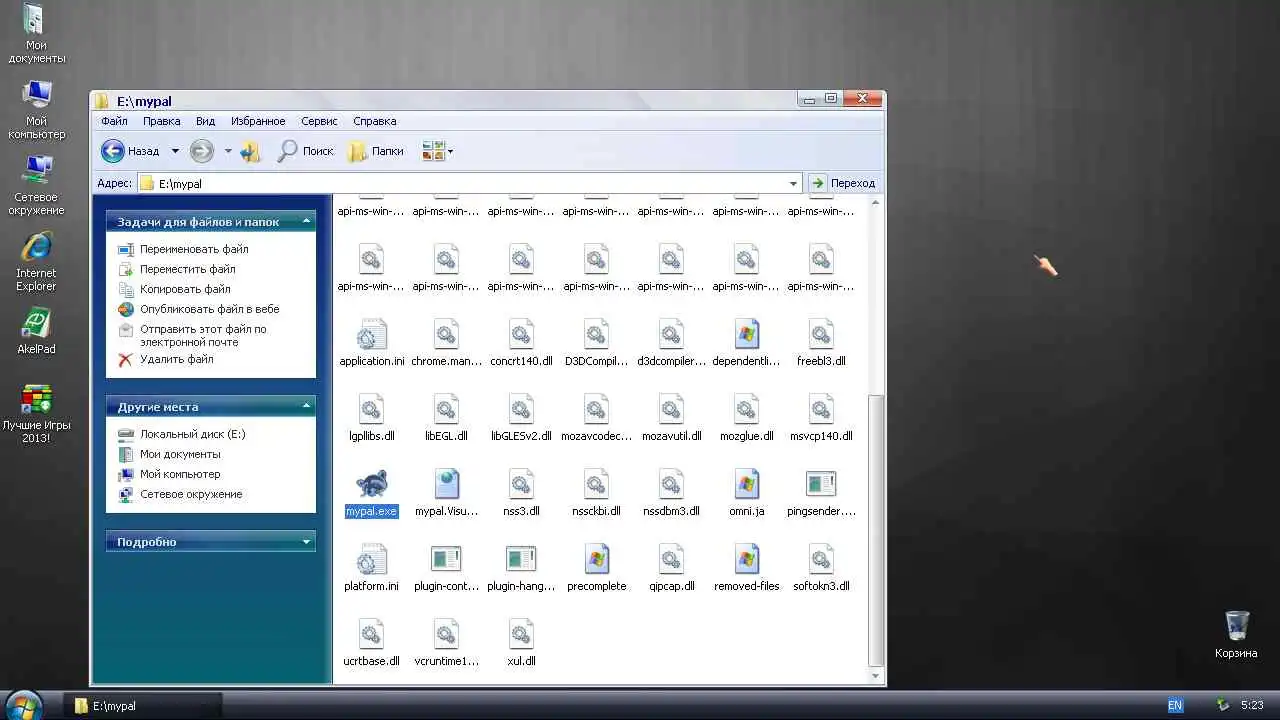Collapse the Другие места panel

[307, 406]
